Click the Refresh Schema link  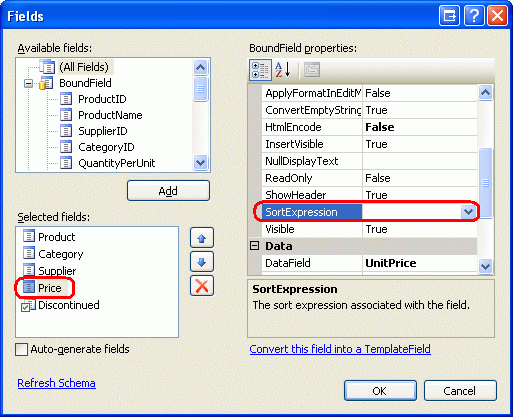[x=56, y=383]
